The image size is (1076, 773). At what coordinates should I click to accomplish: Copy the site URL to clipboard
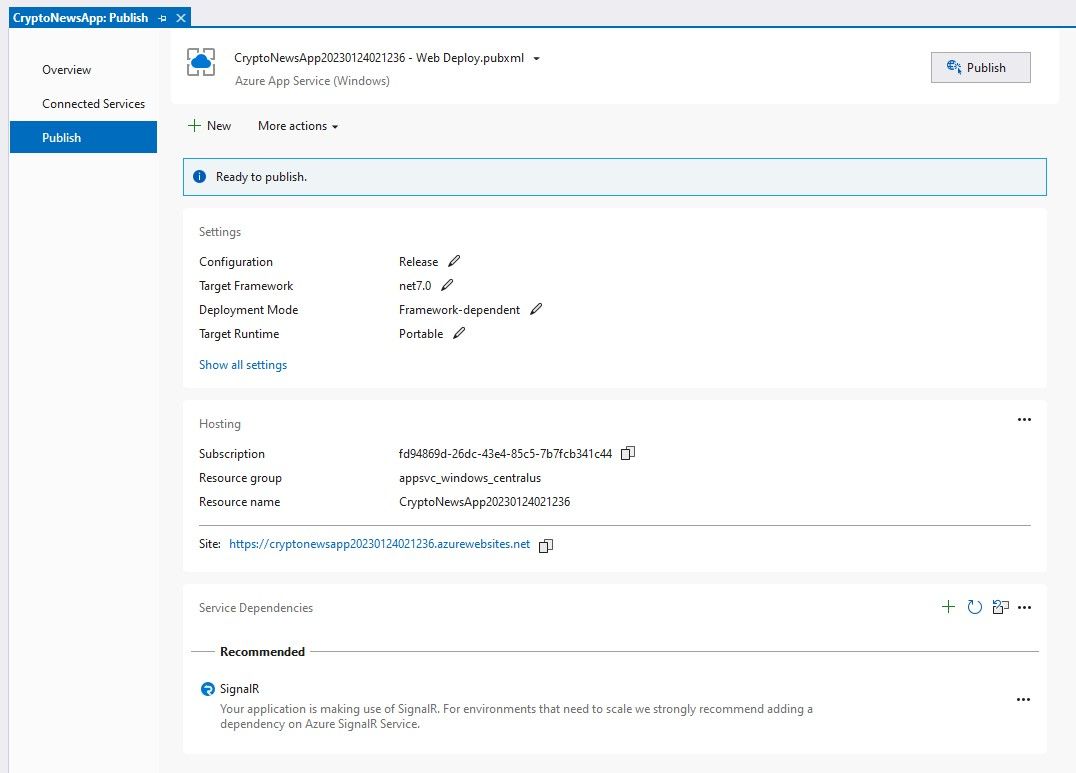click(546, 545)
